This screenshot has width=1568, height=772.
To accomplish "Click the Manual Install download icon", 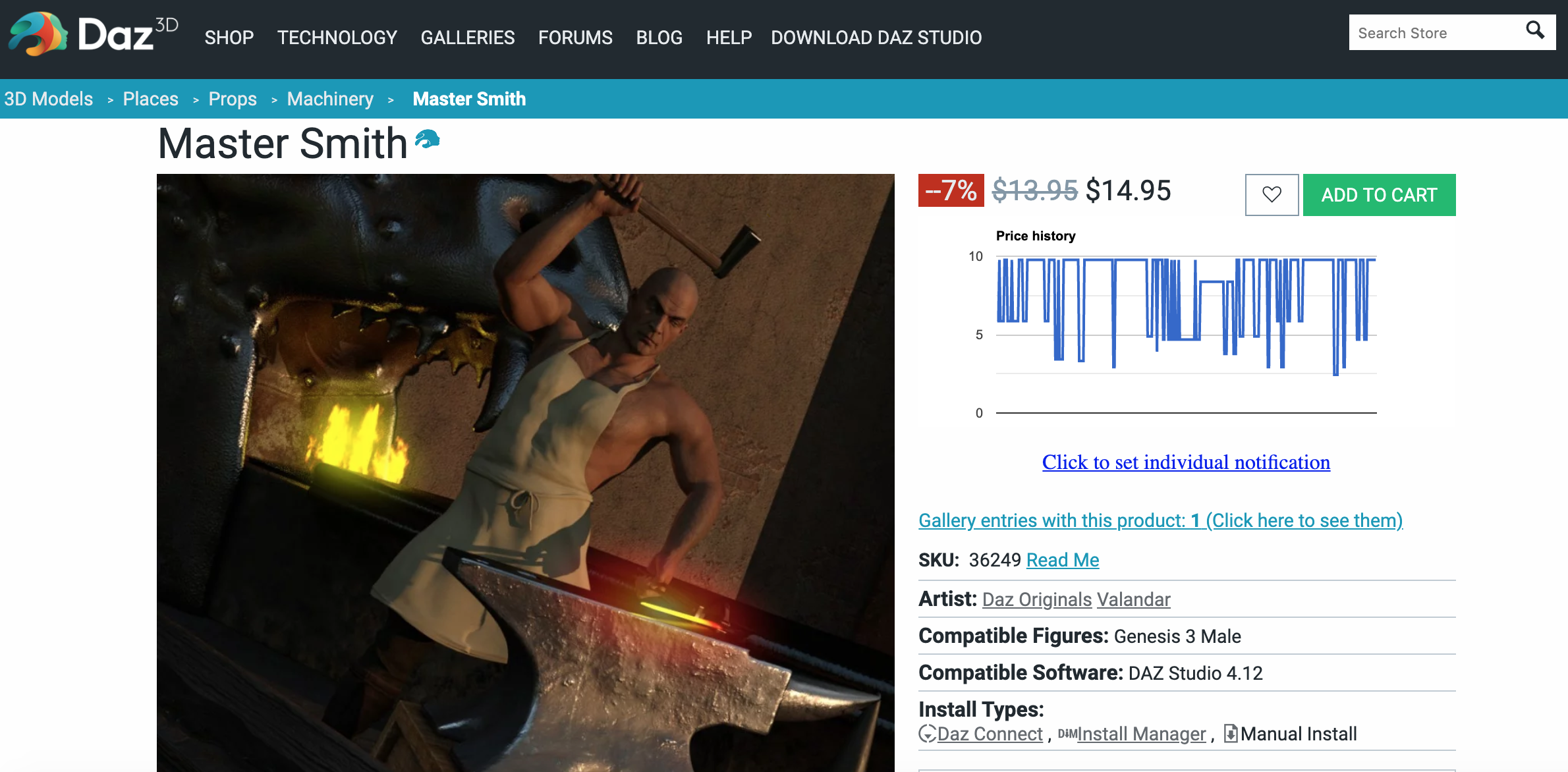I will (x=1230, y=733).
